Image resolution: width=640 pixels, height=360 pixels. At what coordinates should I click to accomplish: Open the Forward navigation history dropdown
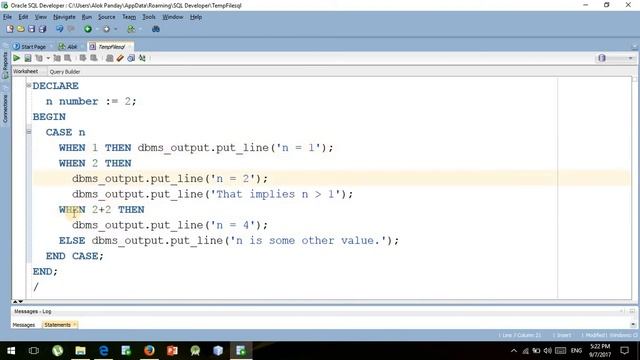(116, 29)
